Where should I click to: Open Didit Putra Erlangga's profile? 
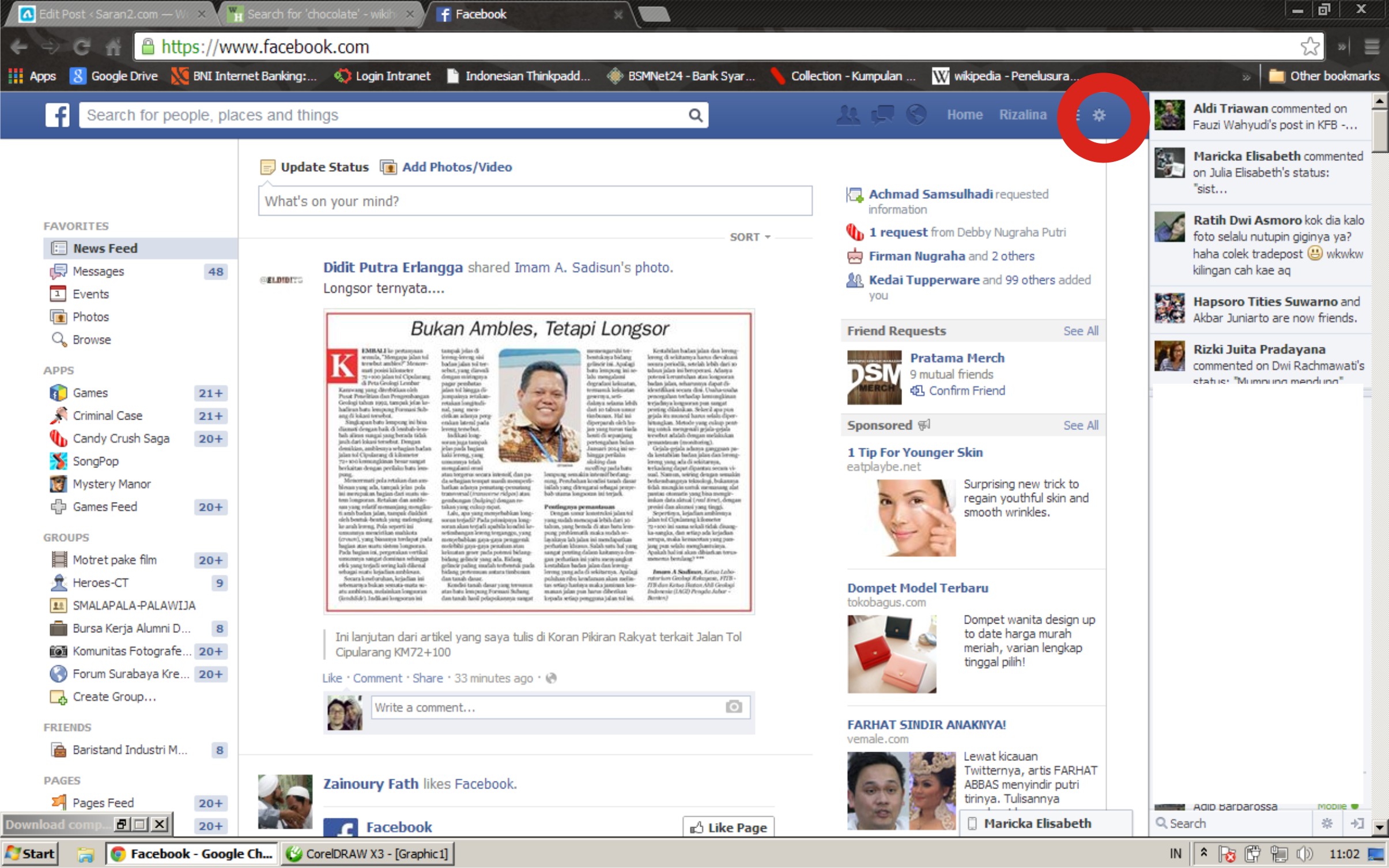[x=392, y=267]
